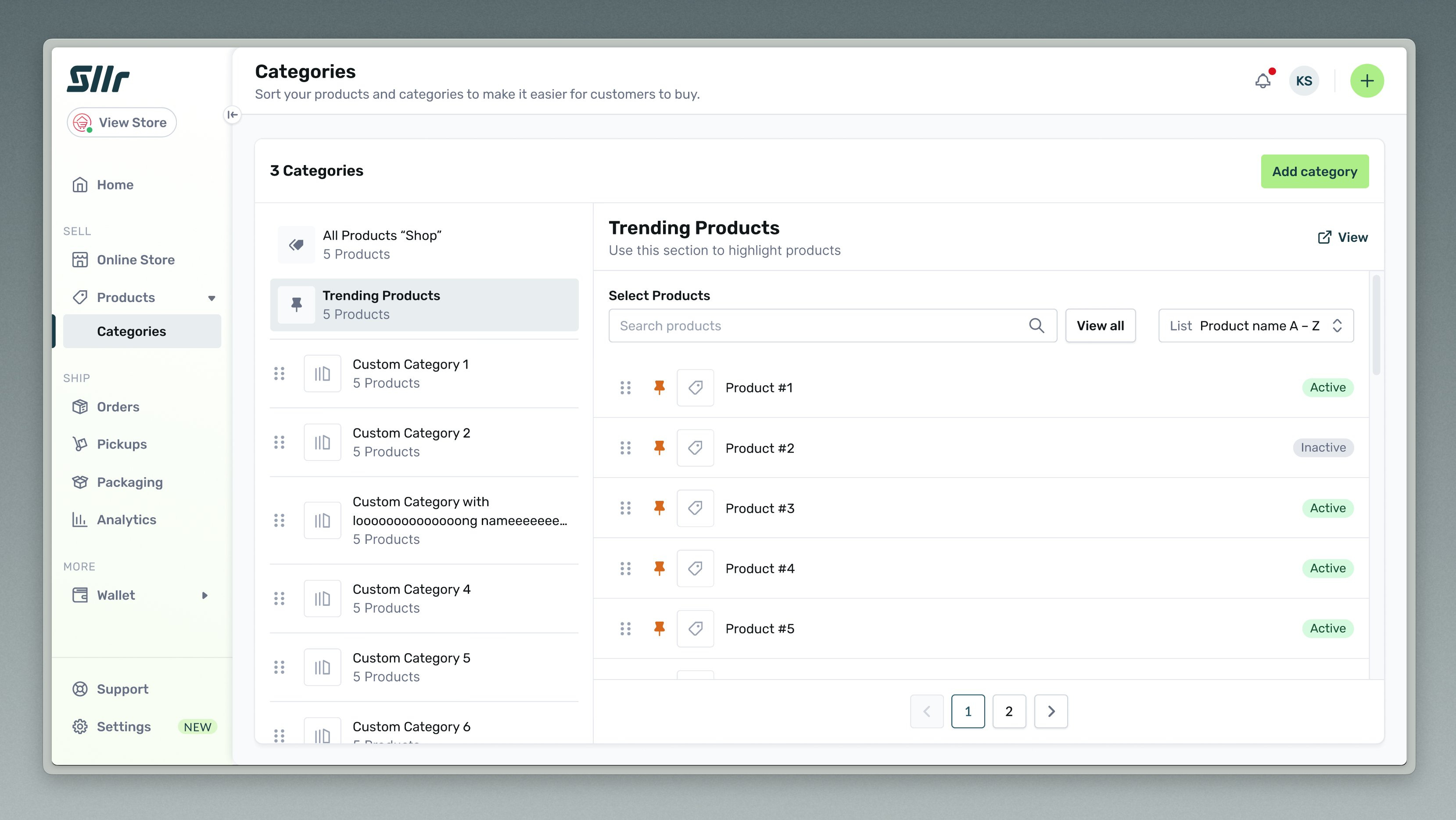Click the Add category button
Image resolution: width=1456 pixels, height=820 pixels.
1315,171
